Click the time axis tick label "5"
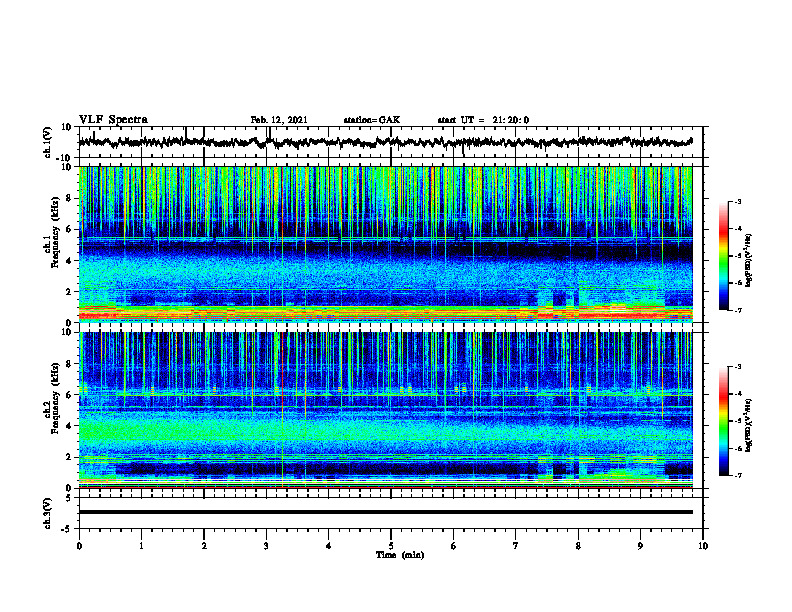The image size is (792, 612). [391, 546]
